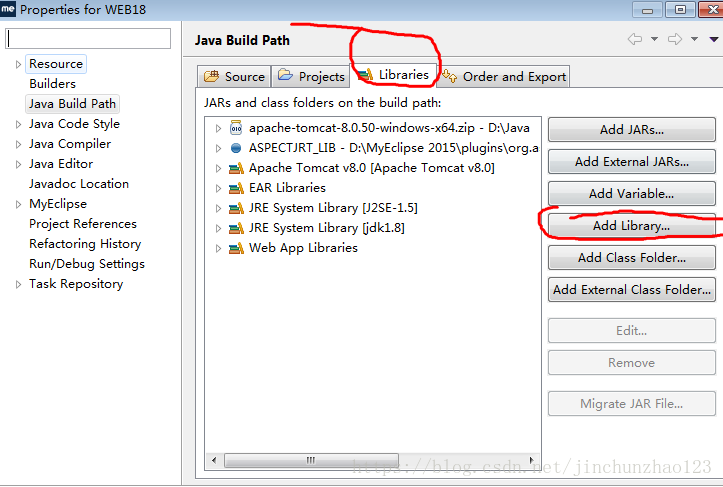Viewport: 723px width, 487px height.
Task: Select Java Code Style tree item
Action: [74, 124]
